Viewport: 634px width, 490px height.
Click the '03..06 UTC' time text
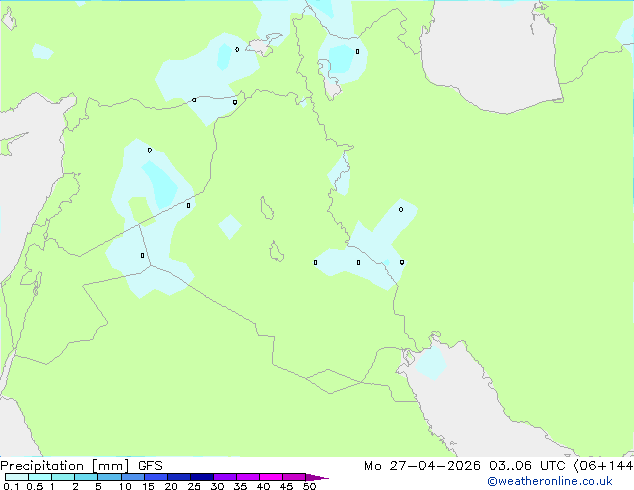point(527,466)
